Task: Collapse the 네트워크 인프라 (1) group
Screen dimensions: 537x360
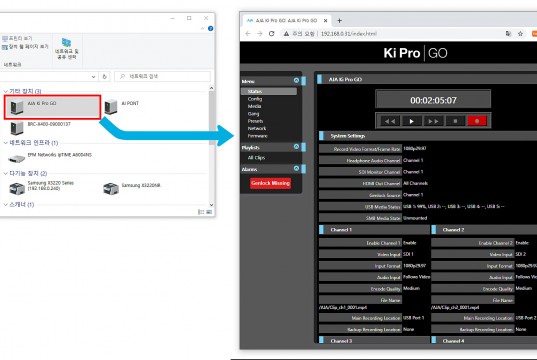Action: click(5, 142)
